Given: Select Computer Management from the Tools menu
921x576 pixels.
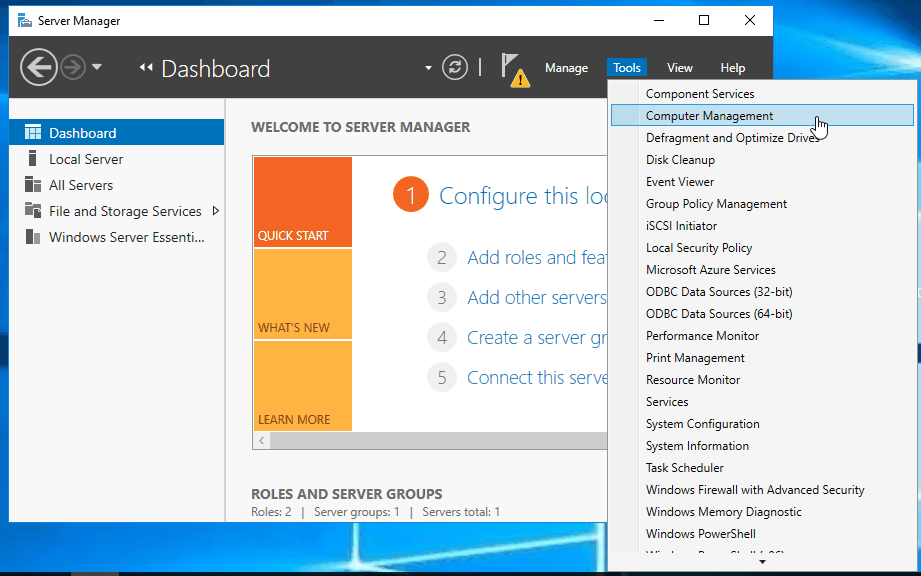Looking at the screenshot, I should tap(716, 115).
